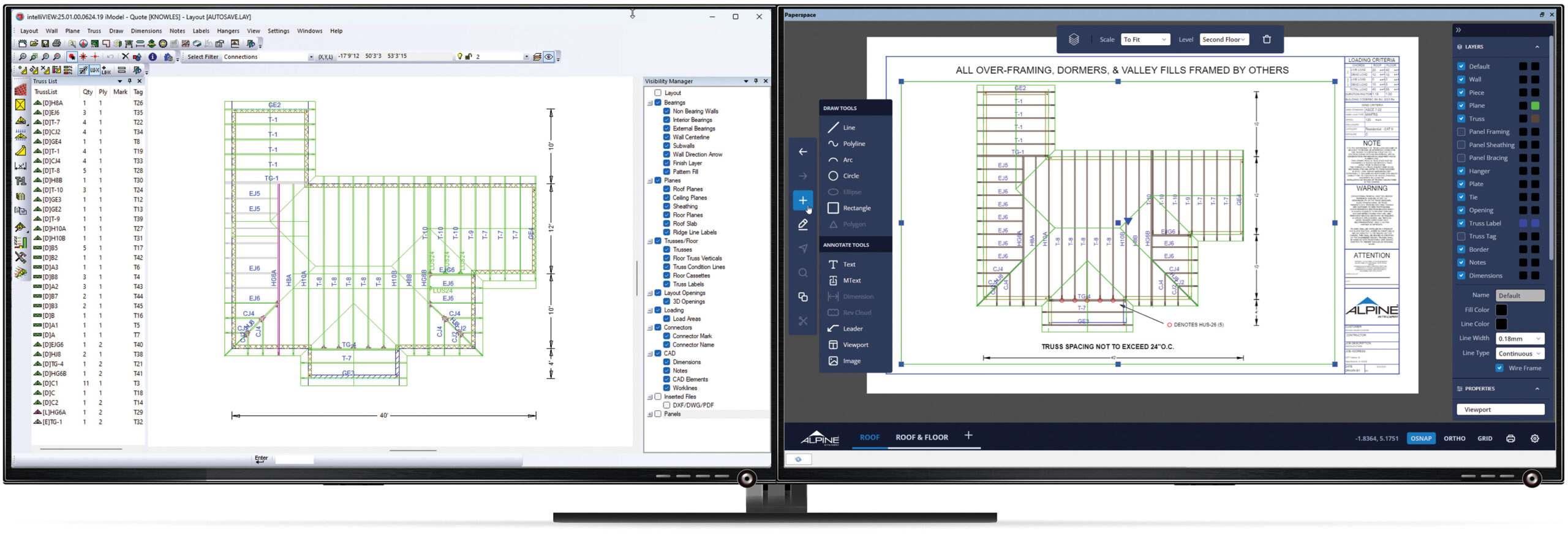Open the Truss menu in intelliVIEW

[94, 31]
